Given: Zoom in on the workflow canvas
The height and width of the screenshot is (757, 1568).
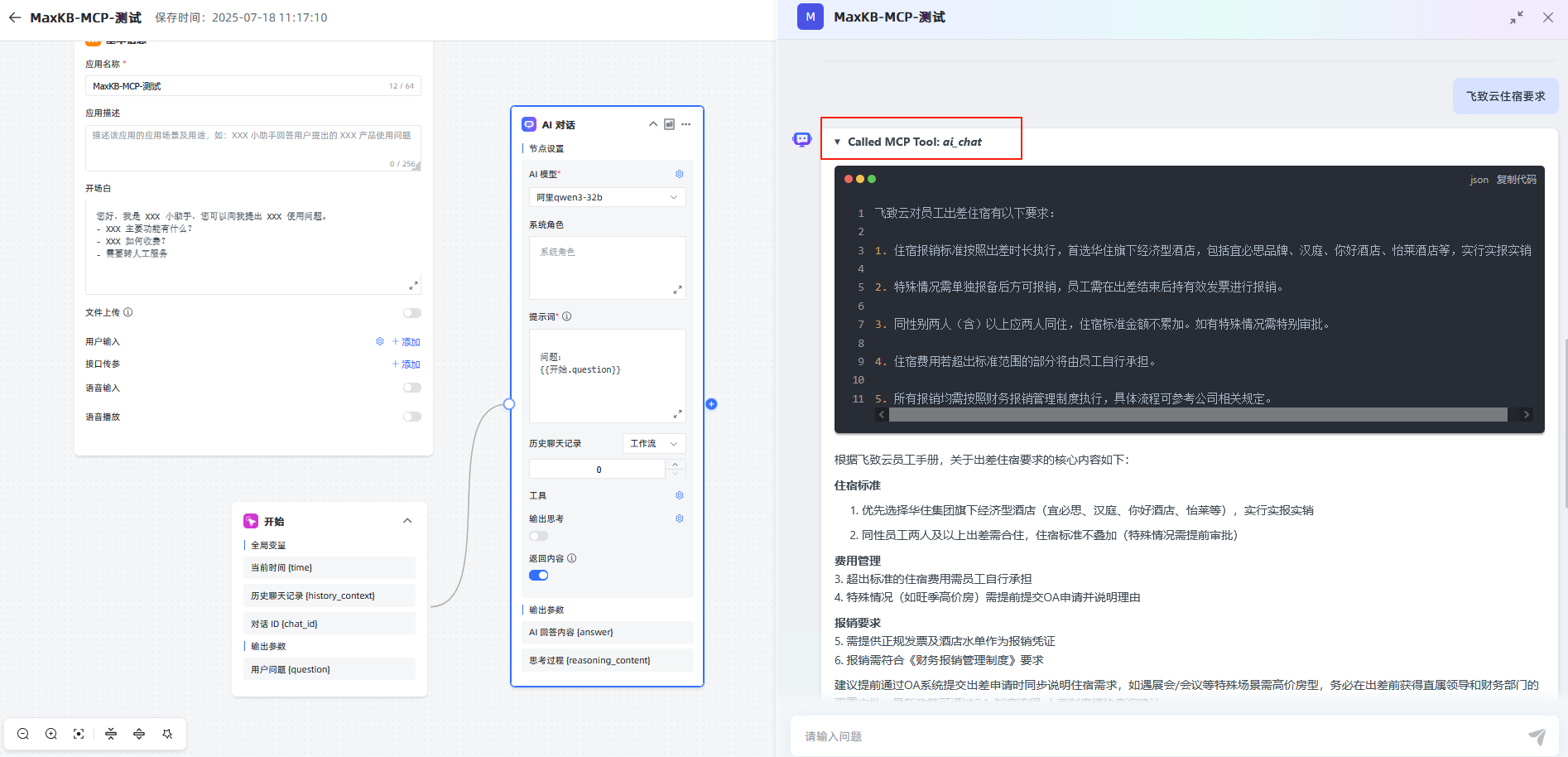Looking at the screenshot, I should pyautogui.click(x=51, y=734).
